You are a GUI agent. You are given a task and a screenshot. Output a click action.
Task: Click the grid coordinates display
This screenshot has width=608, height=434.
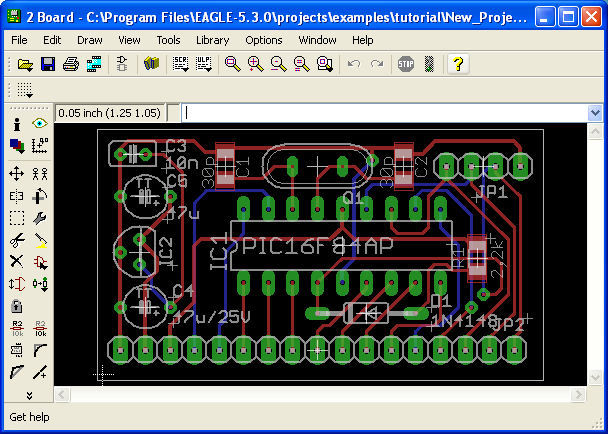pos(110,113)
